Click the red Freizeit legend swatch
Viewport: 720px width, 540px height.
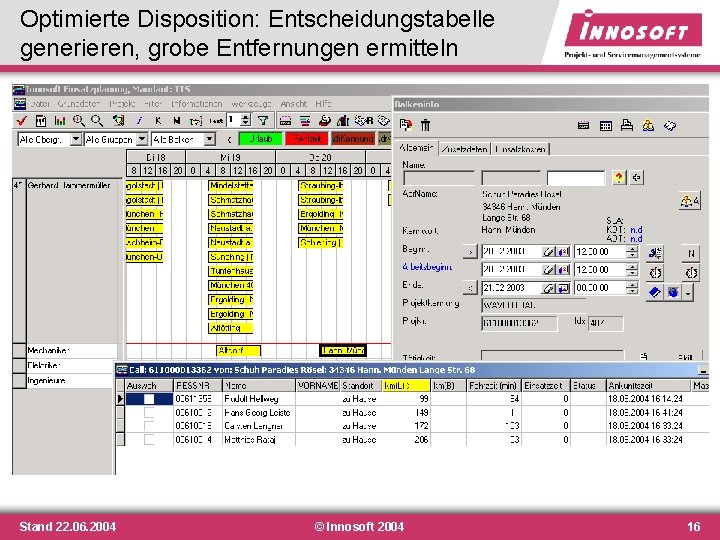click(306, 139)
